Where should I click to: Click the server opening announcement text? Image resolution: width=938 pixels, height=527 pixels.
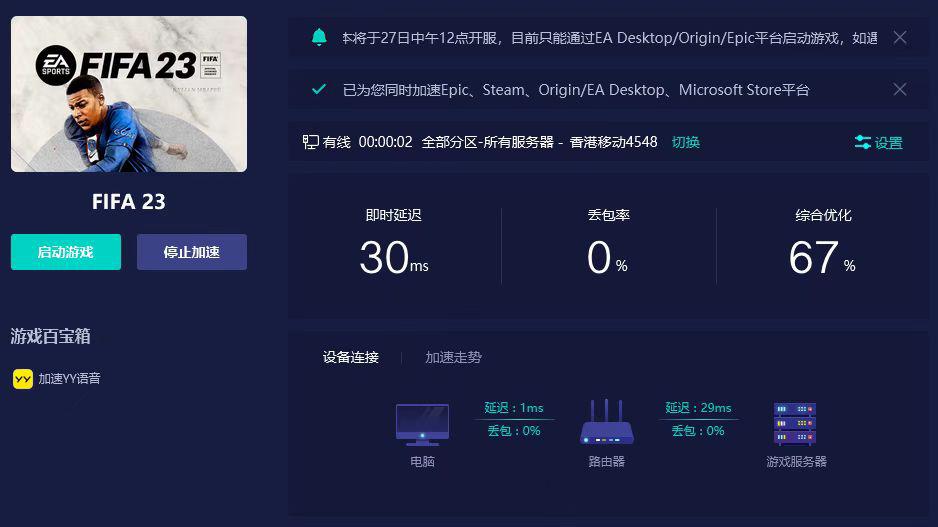[610, 38]
